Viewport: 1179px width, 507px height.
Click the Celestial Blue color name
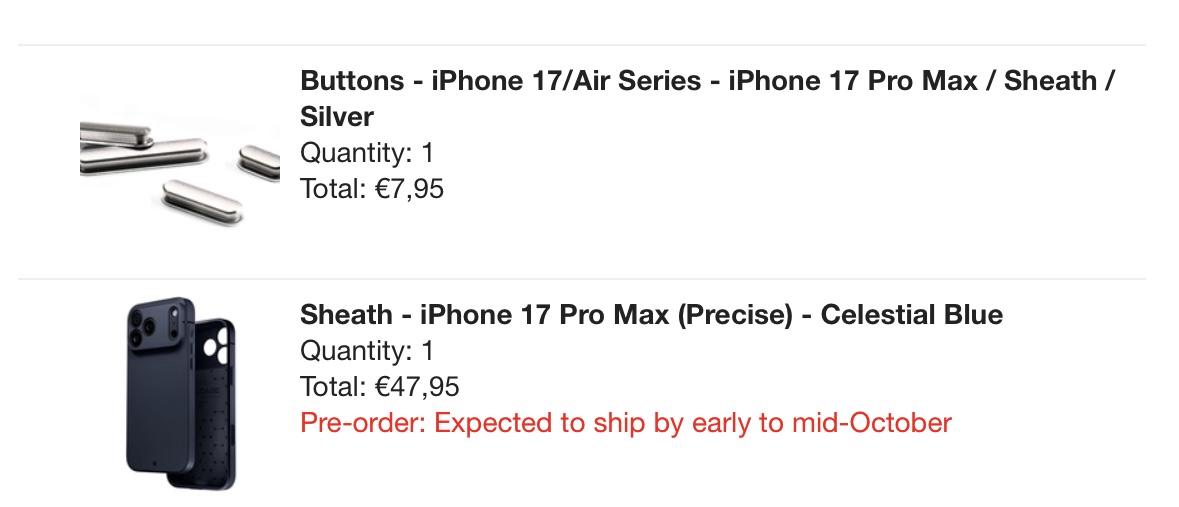pyautogui.click(x=911, y=315)
